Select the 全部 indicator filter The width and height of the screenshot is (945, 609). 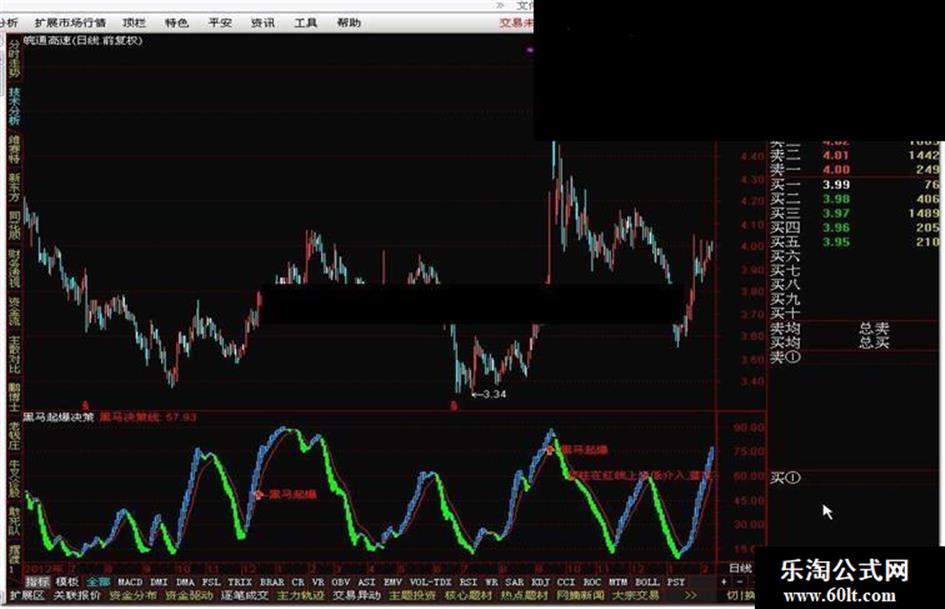point(98,582)
